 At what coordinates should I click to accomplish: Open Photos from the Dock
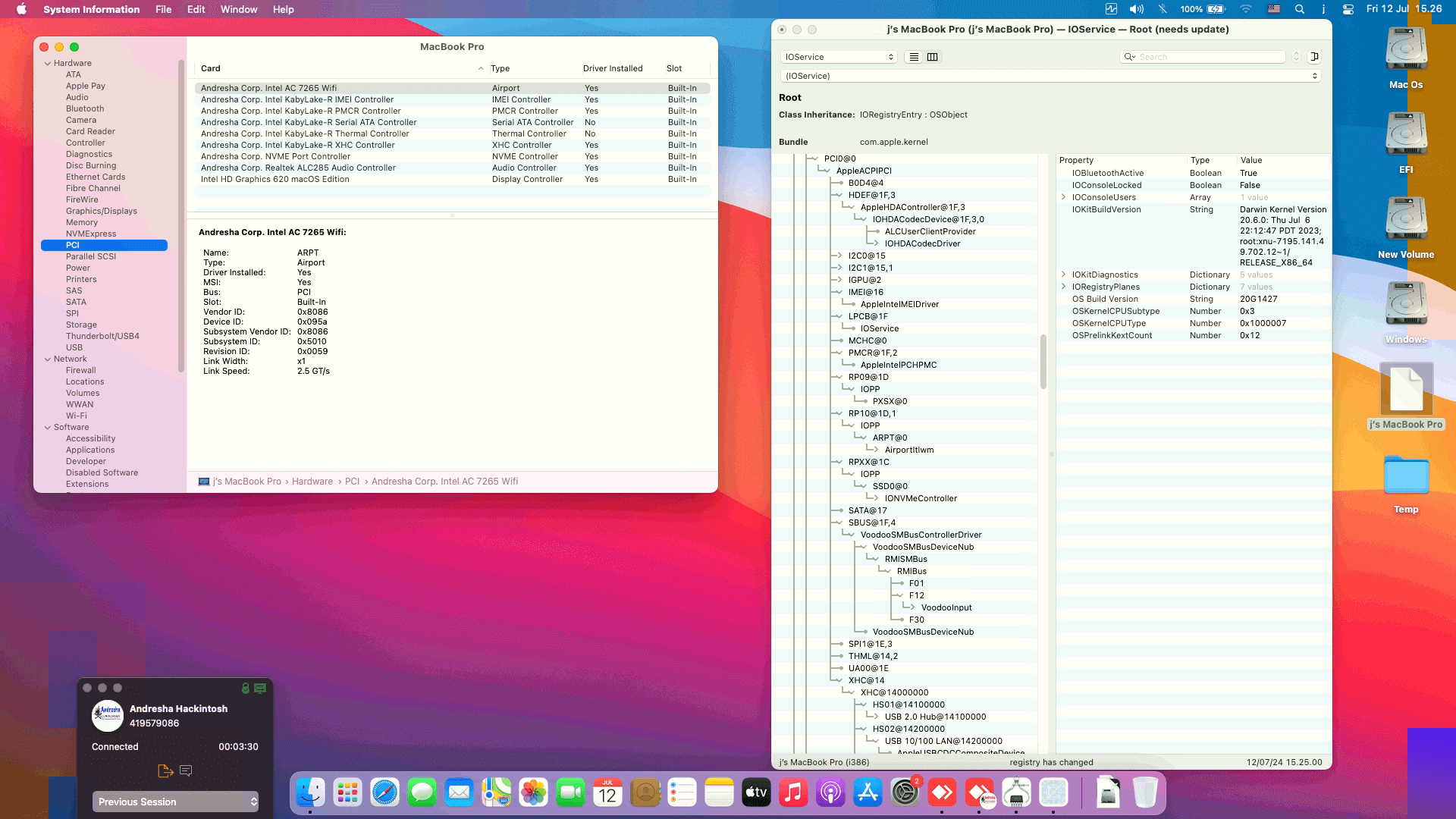(533, 793)
